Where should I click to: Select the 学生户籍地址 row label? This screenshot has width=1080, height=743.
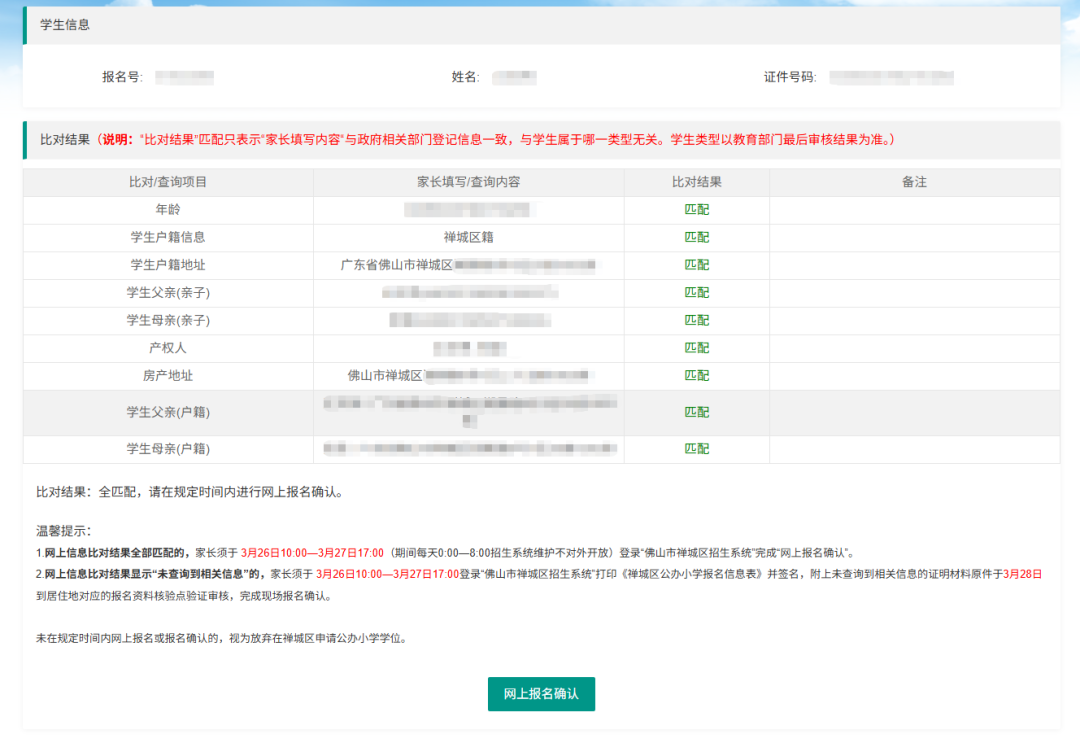tap(168, 264)
